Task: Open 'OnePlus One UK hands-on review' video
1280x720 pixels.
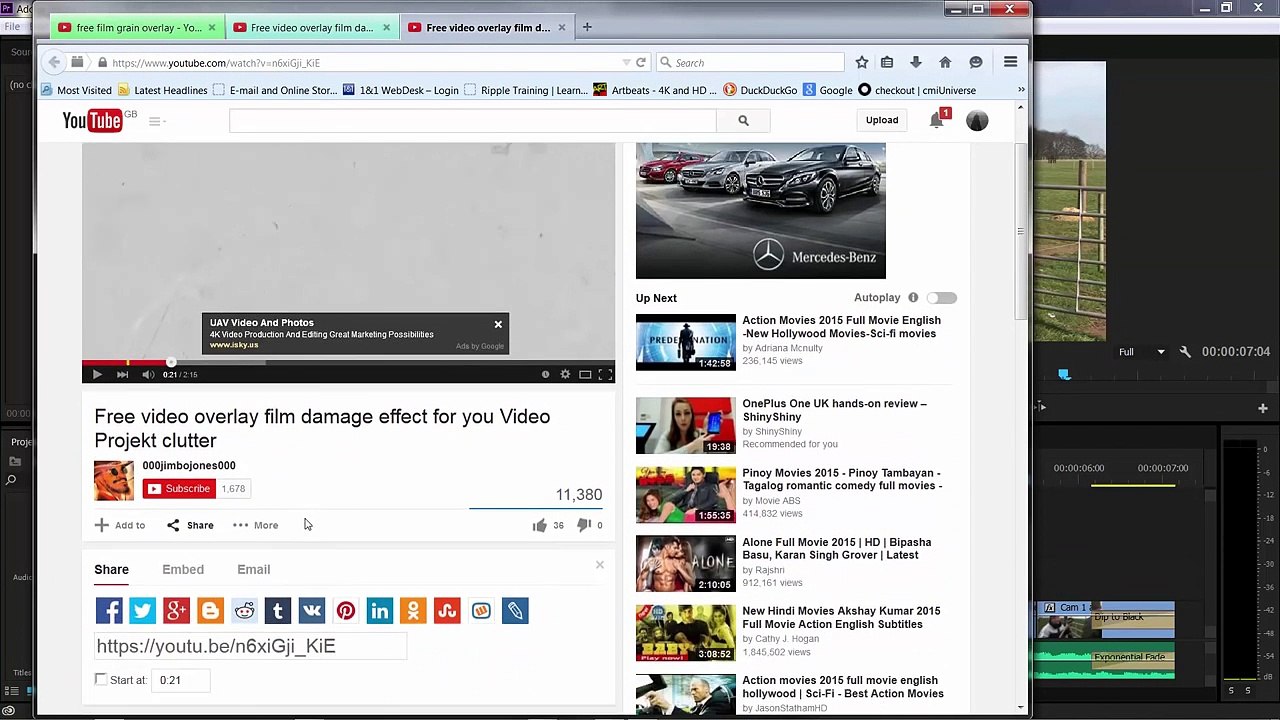Action: (834, 410)
